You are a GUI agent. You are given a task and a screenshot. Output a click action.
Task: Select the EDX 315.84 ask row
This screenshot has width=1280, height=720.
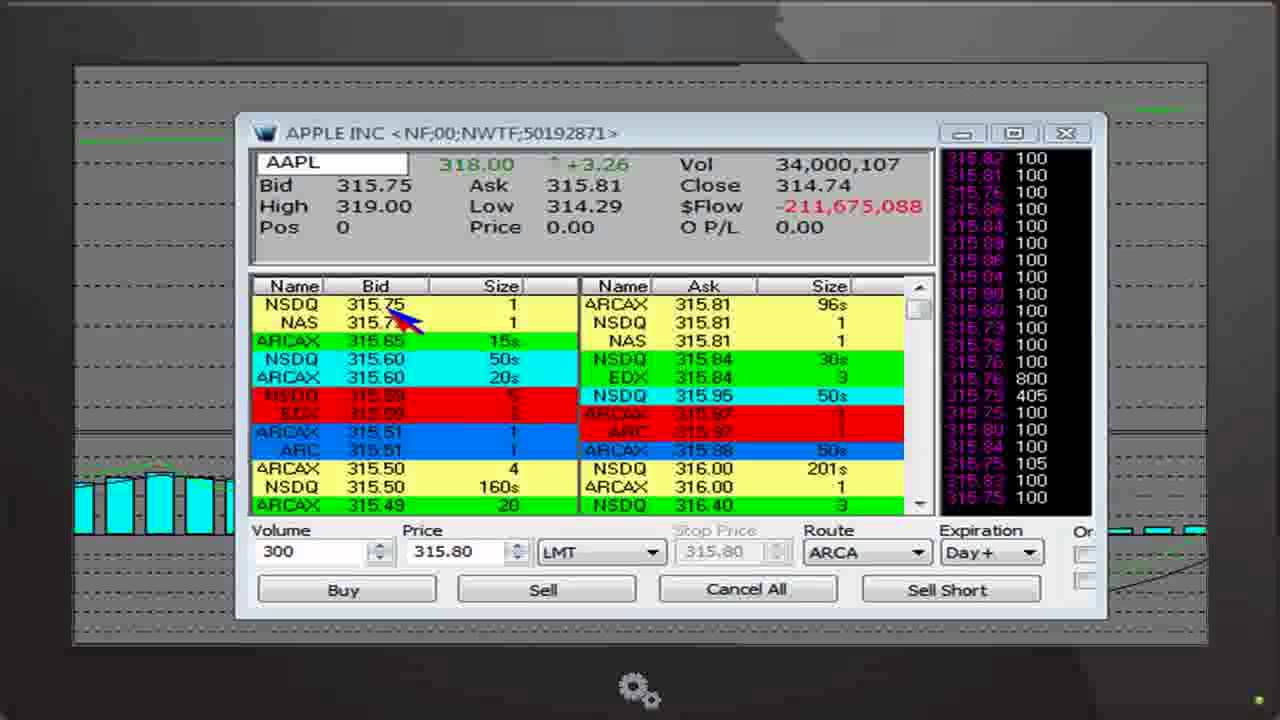click(x=742, y=377)
